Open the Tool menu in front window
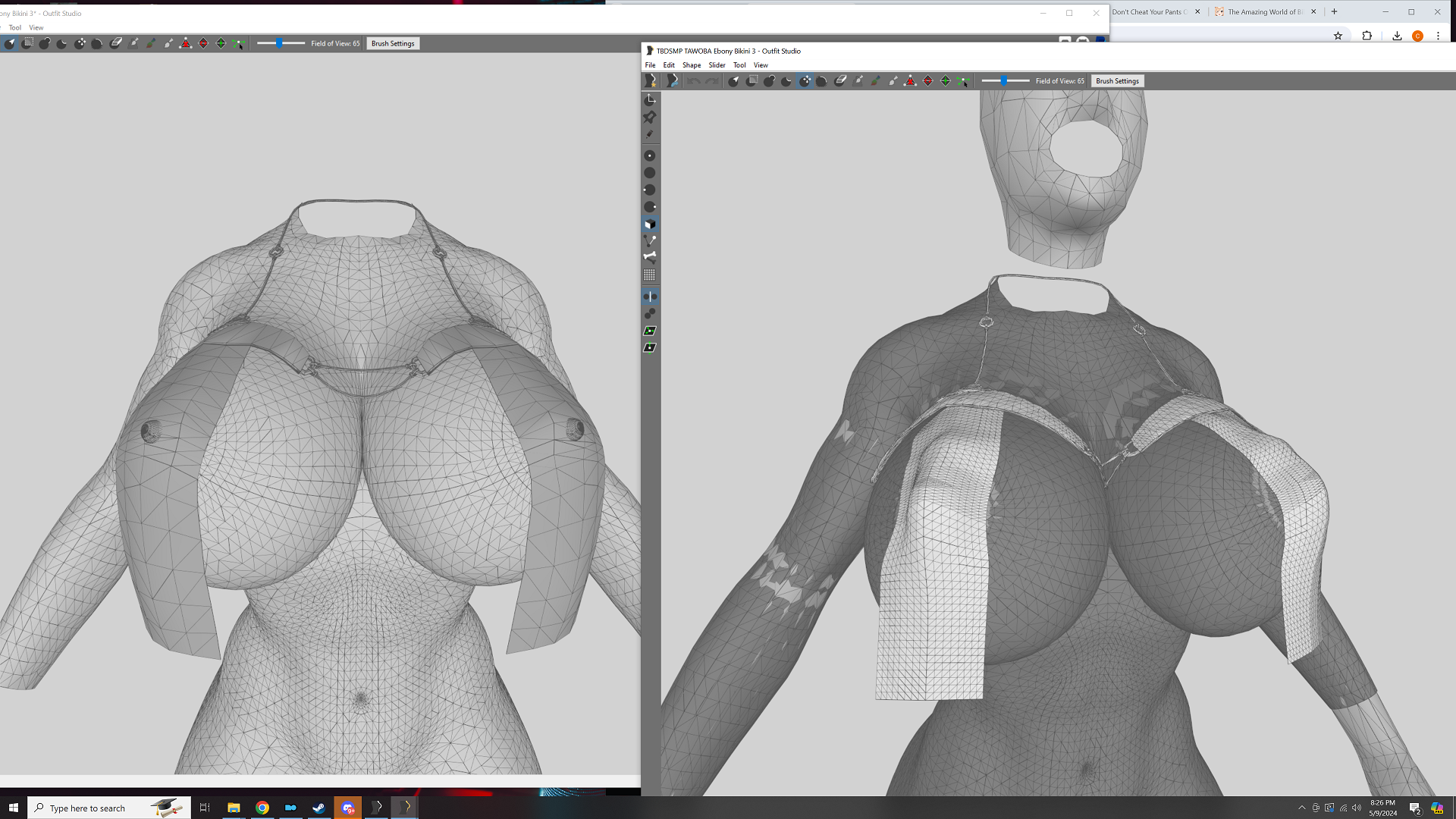The image size is (1456, 819). click(x=739, y=65)
